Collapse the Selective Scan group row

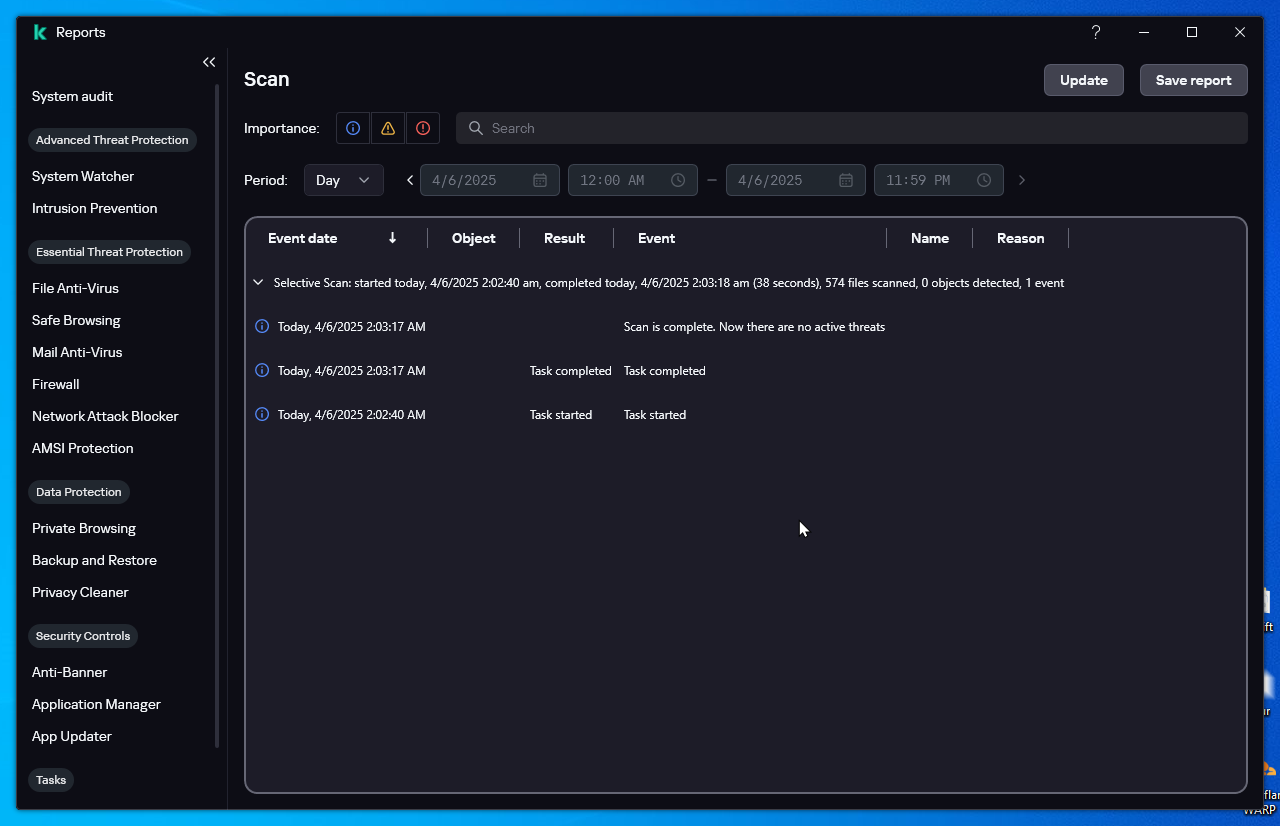[258, 283]
